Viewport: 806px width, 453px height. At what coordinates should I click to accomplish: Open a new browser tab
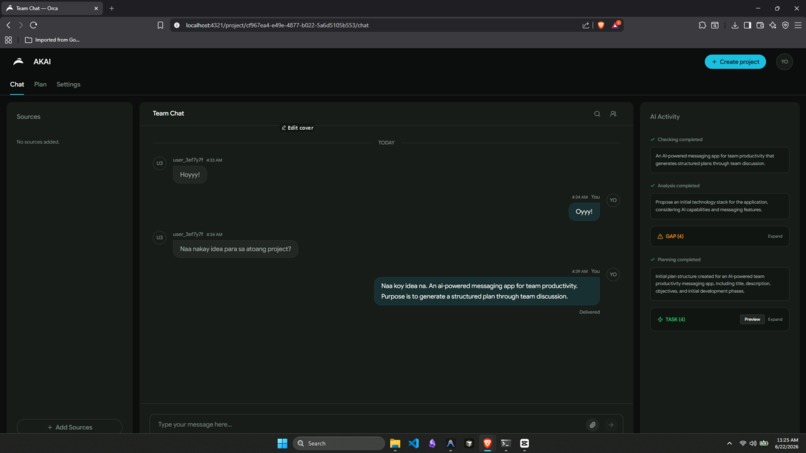tap(112, 8)
